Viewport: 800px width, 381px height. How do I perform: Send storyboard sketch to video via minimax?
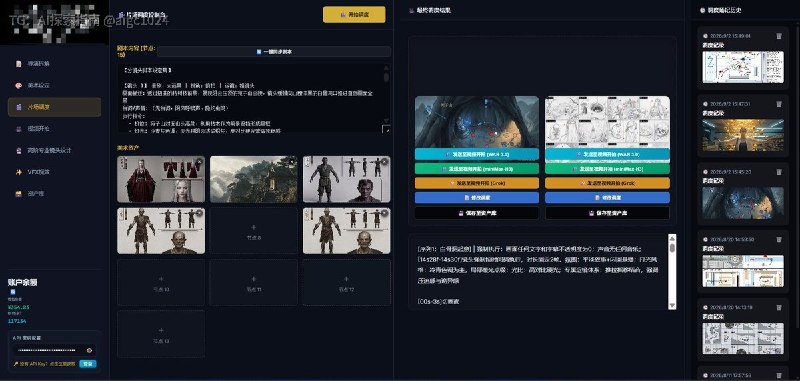point(607,169)
